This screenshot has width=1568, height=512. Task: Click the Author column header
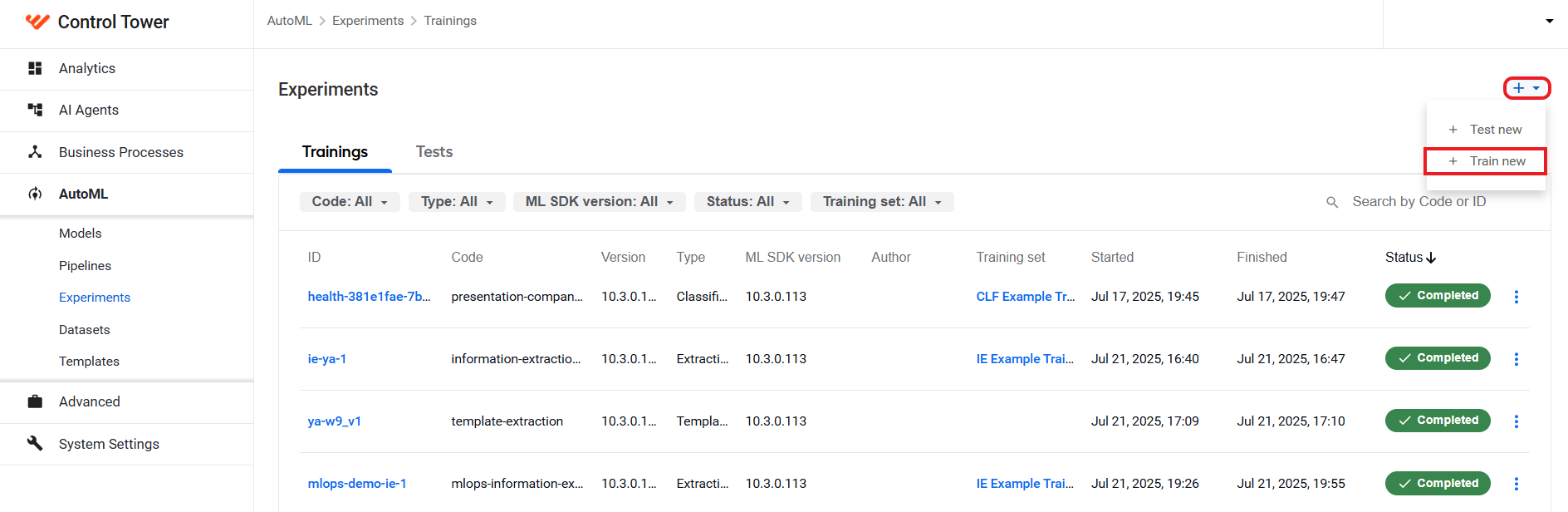pyautogui.click(x=891, y=258)
